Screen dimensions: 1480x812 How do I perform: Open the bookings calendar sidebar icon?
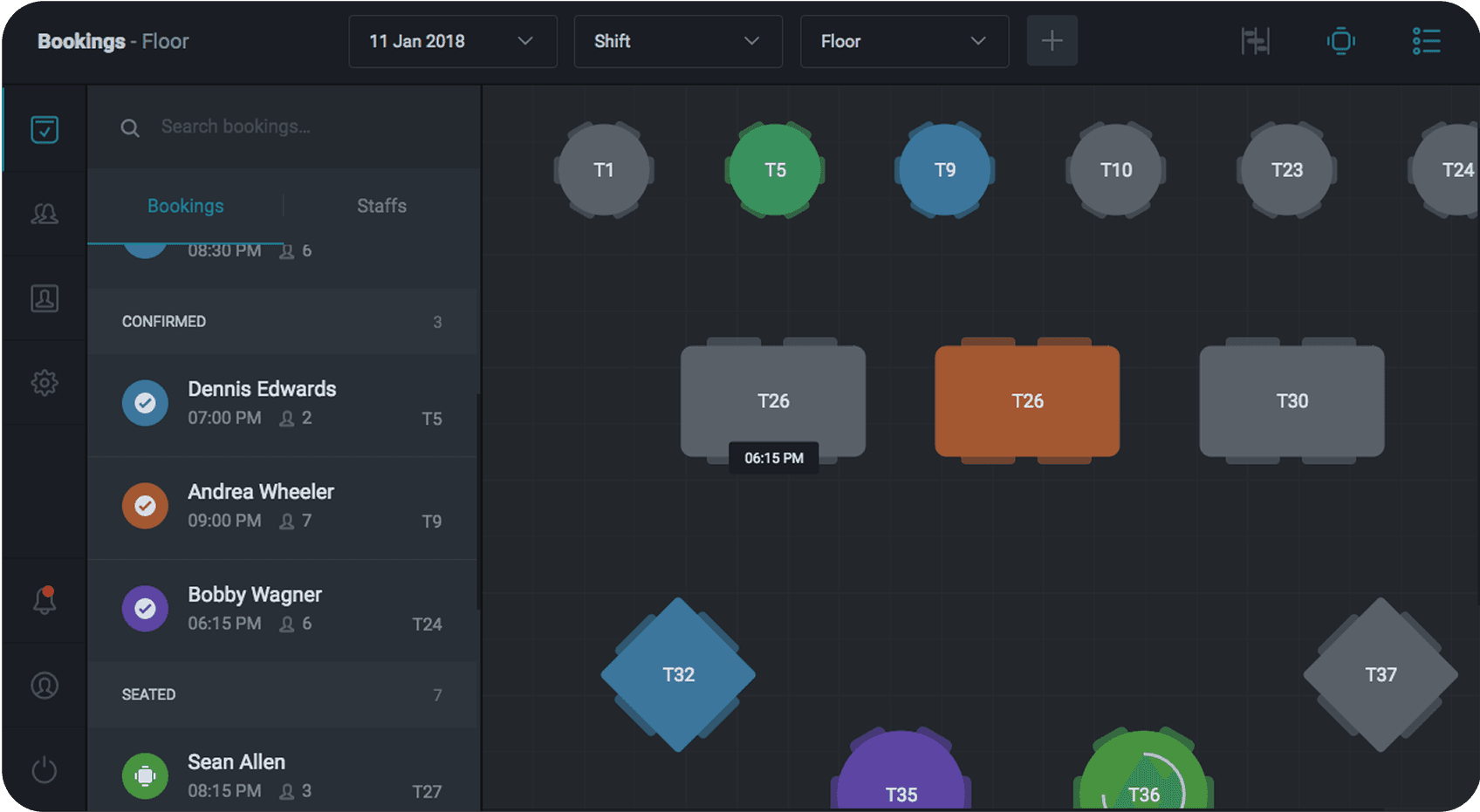(45, 129)
